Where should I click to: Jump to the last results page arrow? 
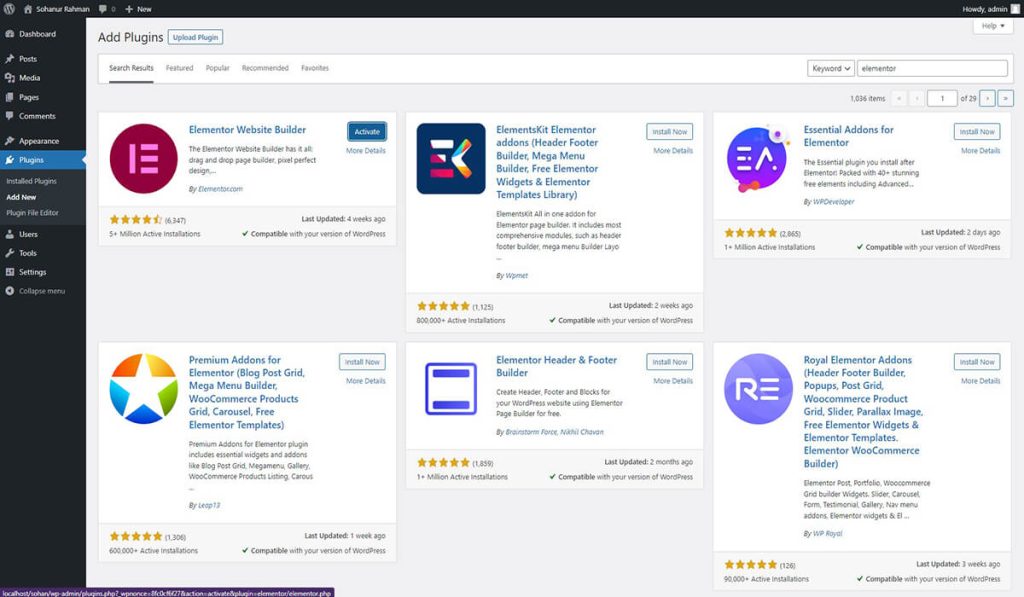coord(1006,99)
